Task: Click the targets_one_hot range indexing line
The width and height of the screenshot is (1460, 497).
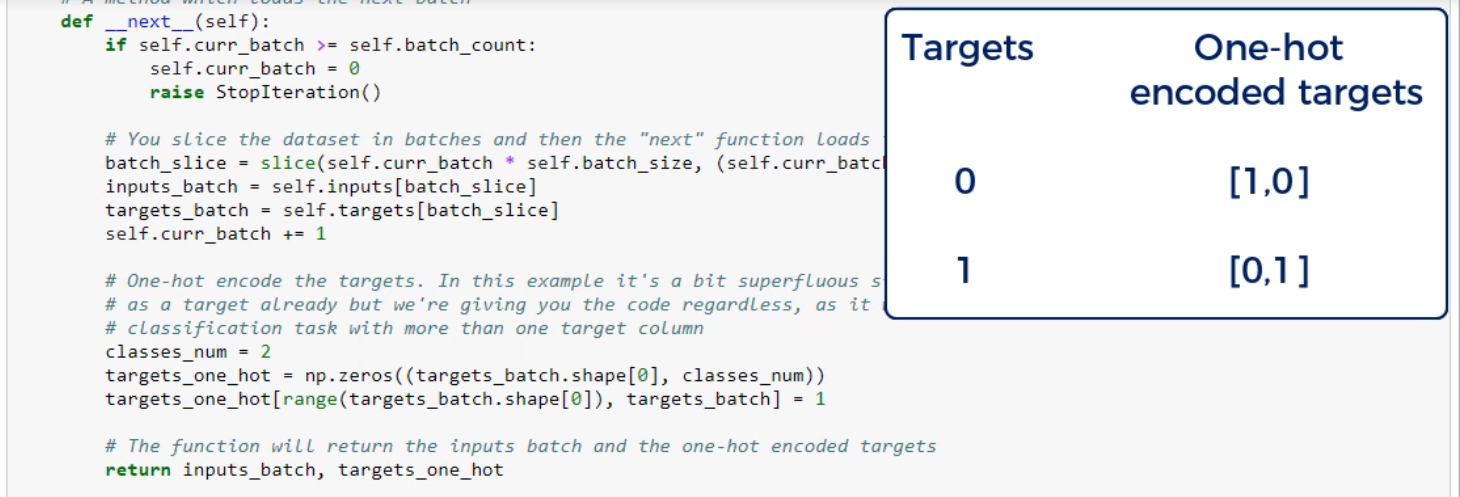Action: [x=465, y=399]
